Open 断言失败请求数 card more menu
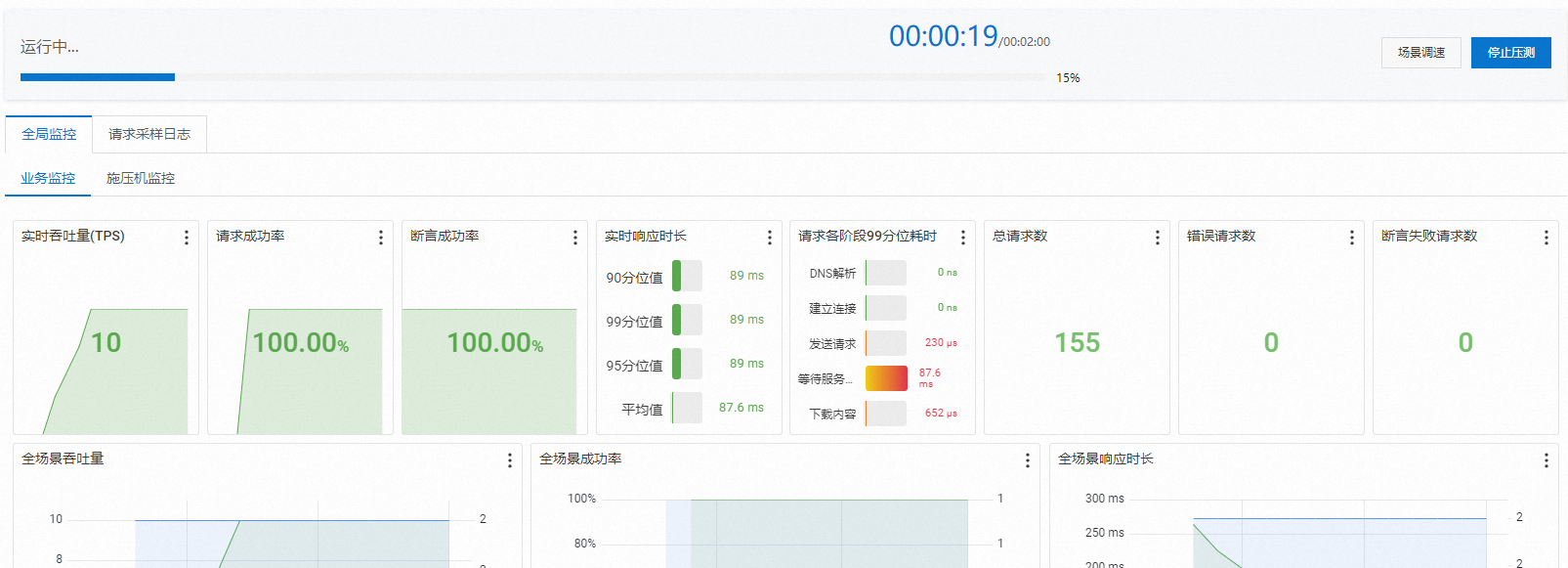Image resolution: width=1568 pixels, height=568 pixels. (x=1547, y=238)
